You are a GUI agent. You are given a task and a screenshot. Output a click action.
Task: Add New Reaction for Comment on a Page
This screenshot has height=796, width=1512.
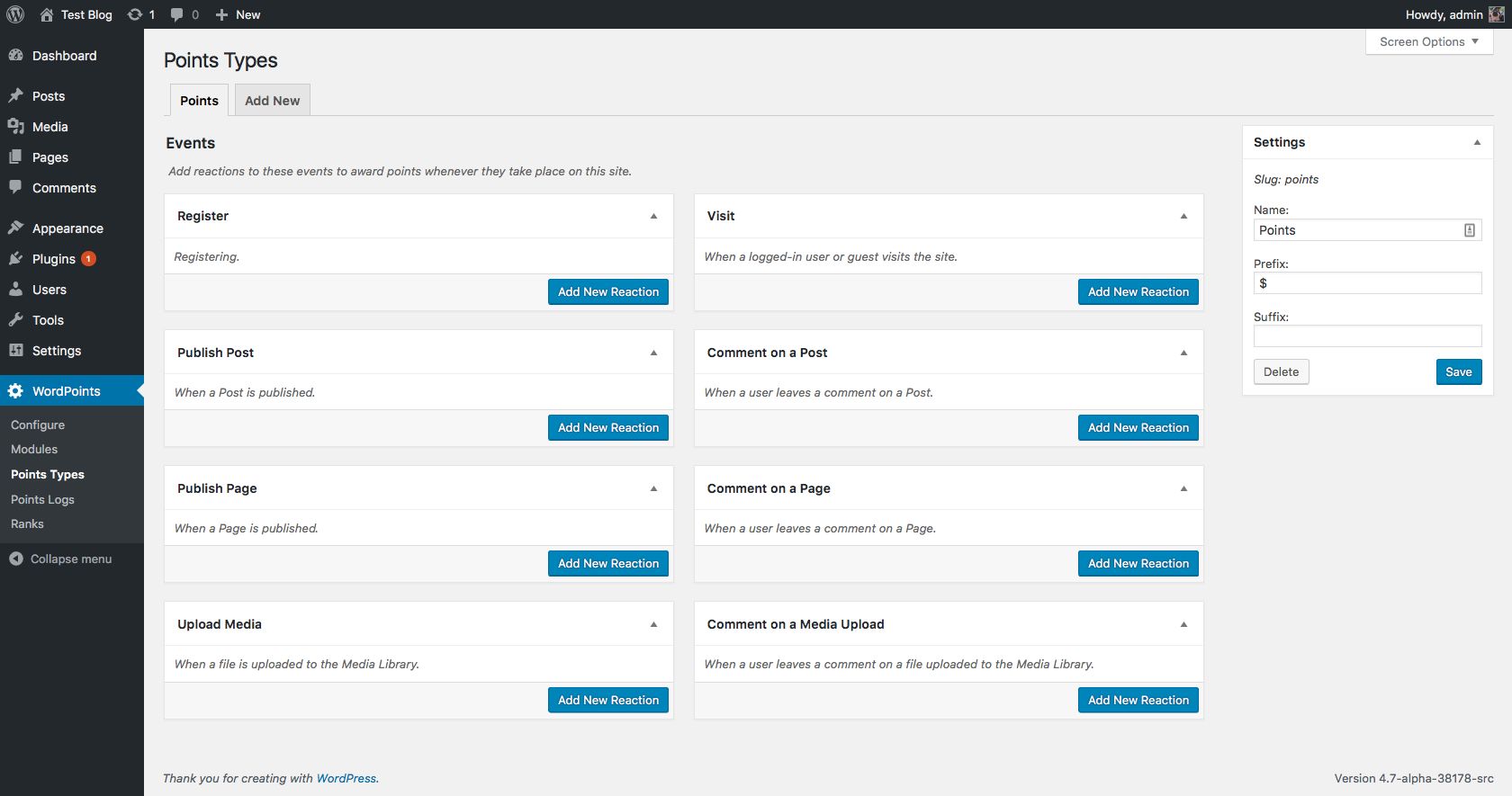pos(1138,563)
